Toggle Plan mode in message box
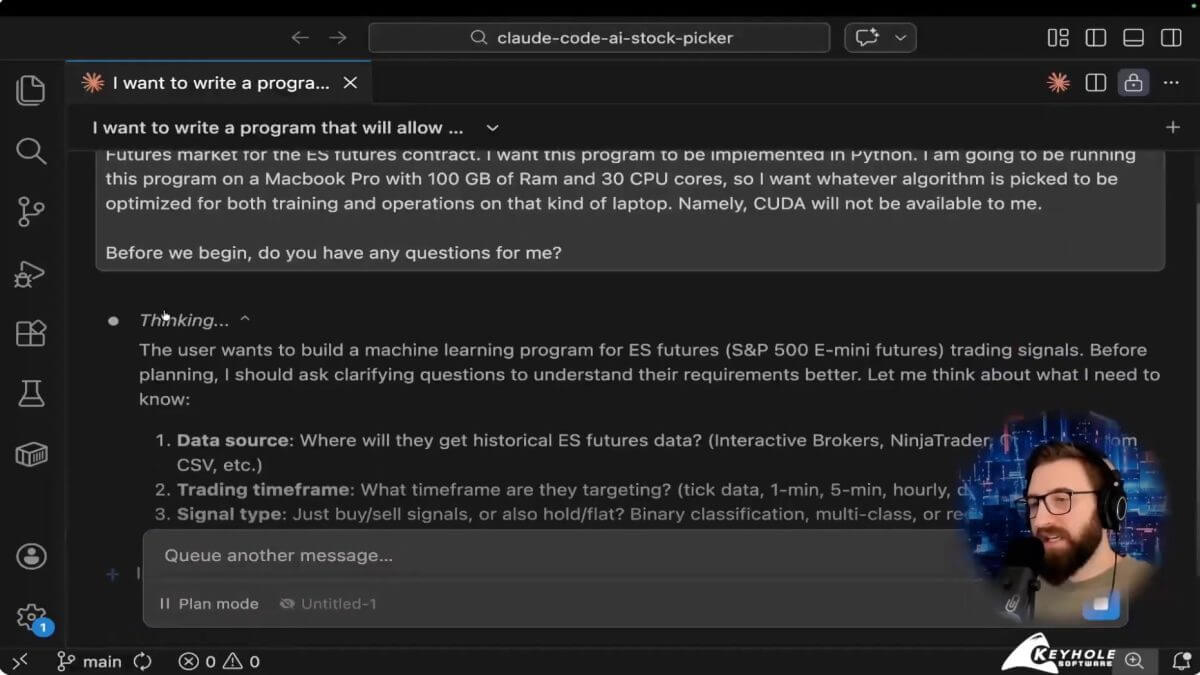 [209, 604]
